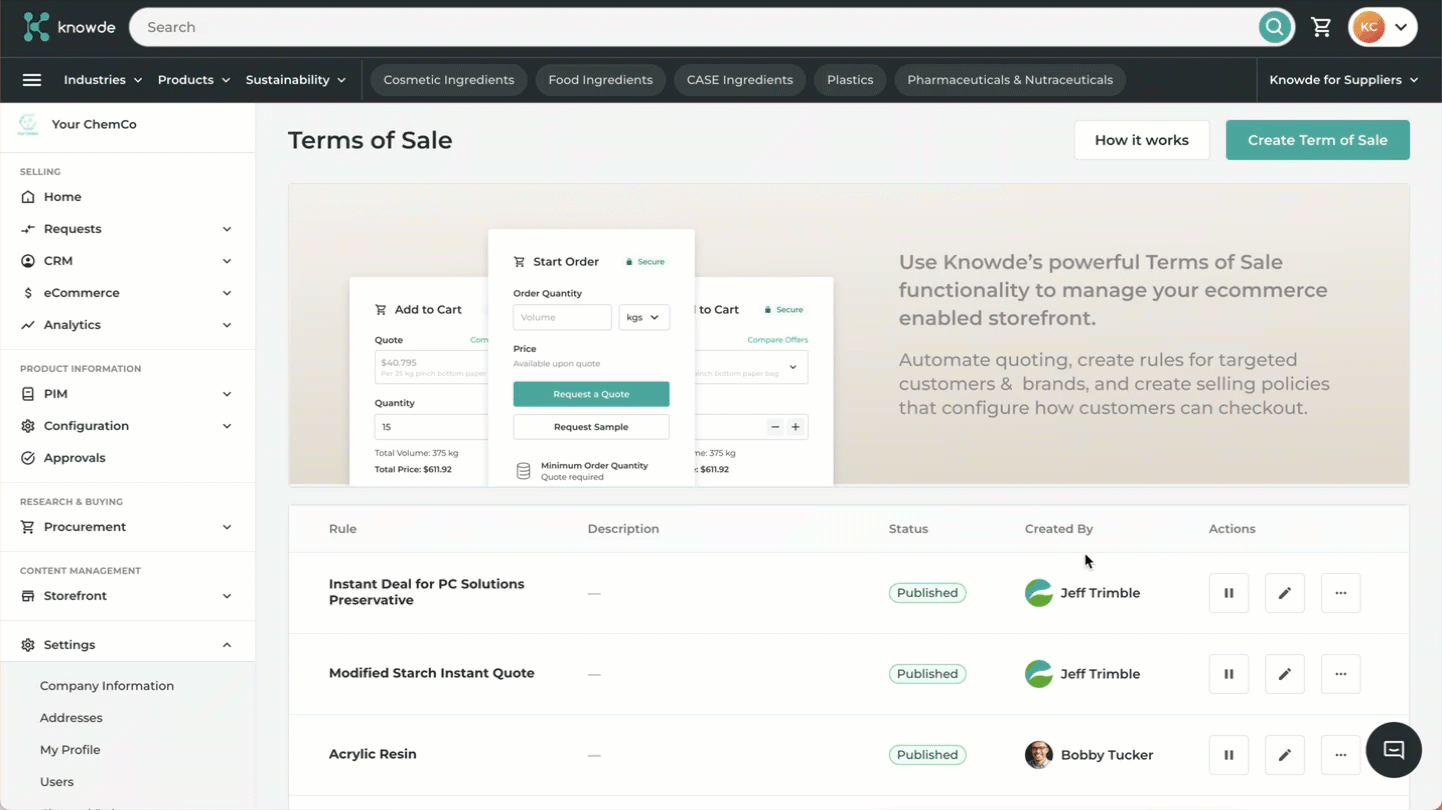Click the Your ChemCo company logo

pyautogui.click(x=28, y=125)
